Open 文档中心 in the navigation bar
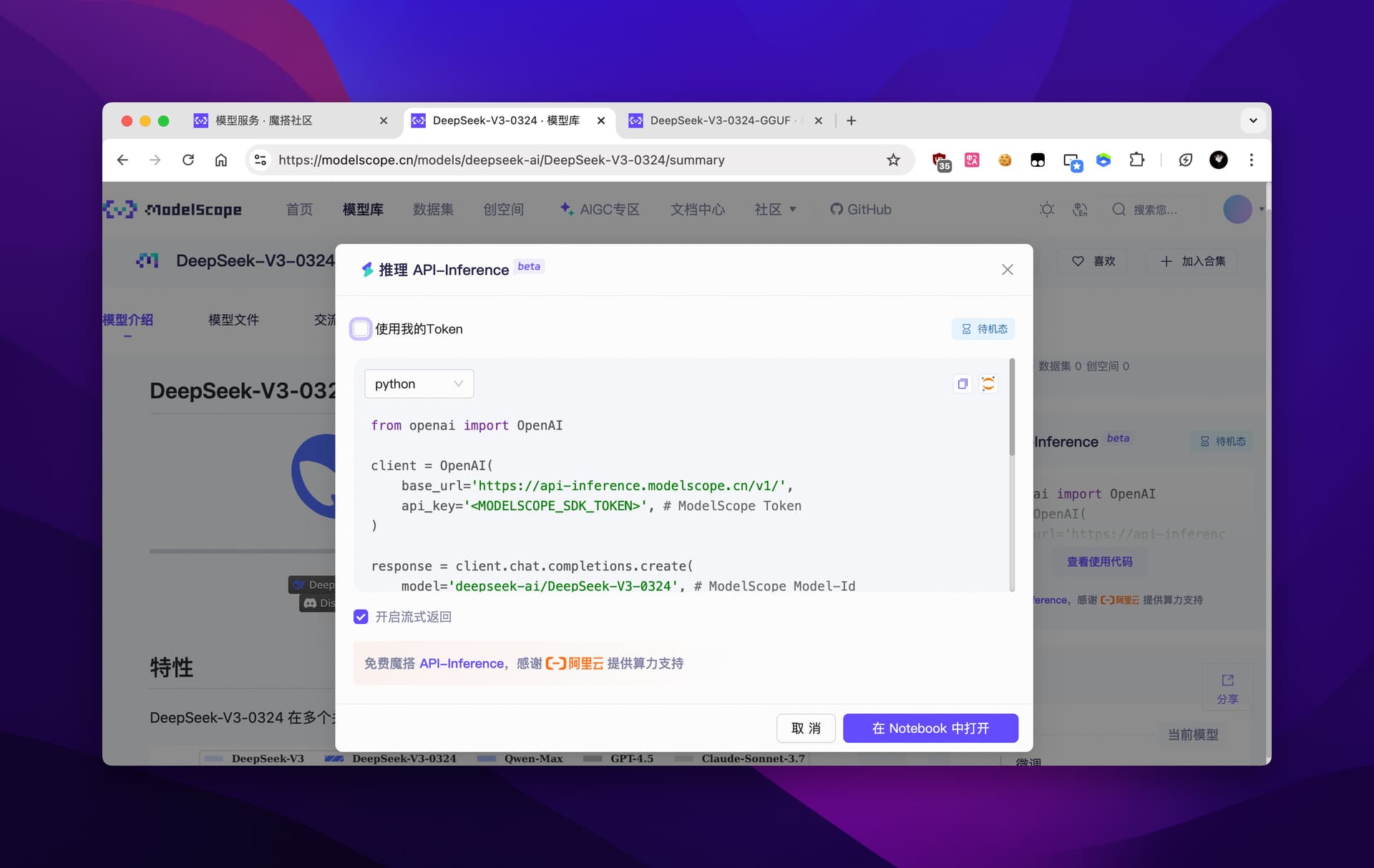This screenshot has width=1374, height=868. tap(698, 210)
